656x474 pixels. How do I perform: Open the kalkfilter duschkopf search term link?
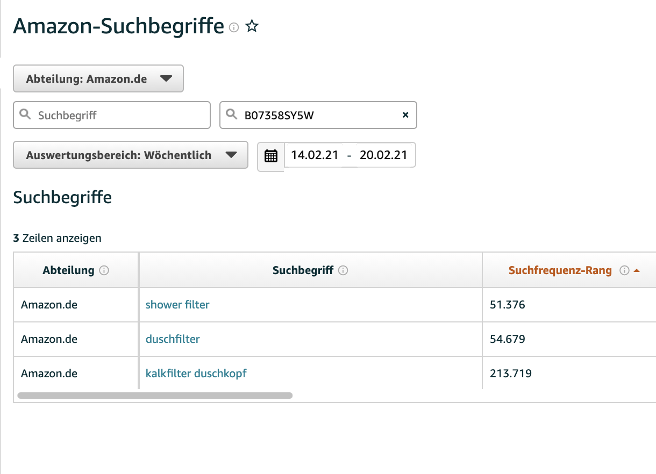(196, 373)
